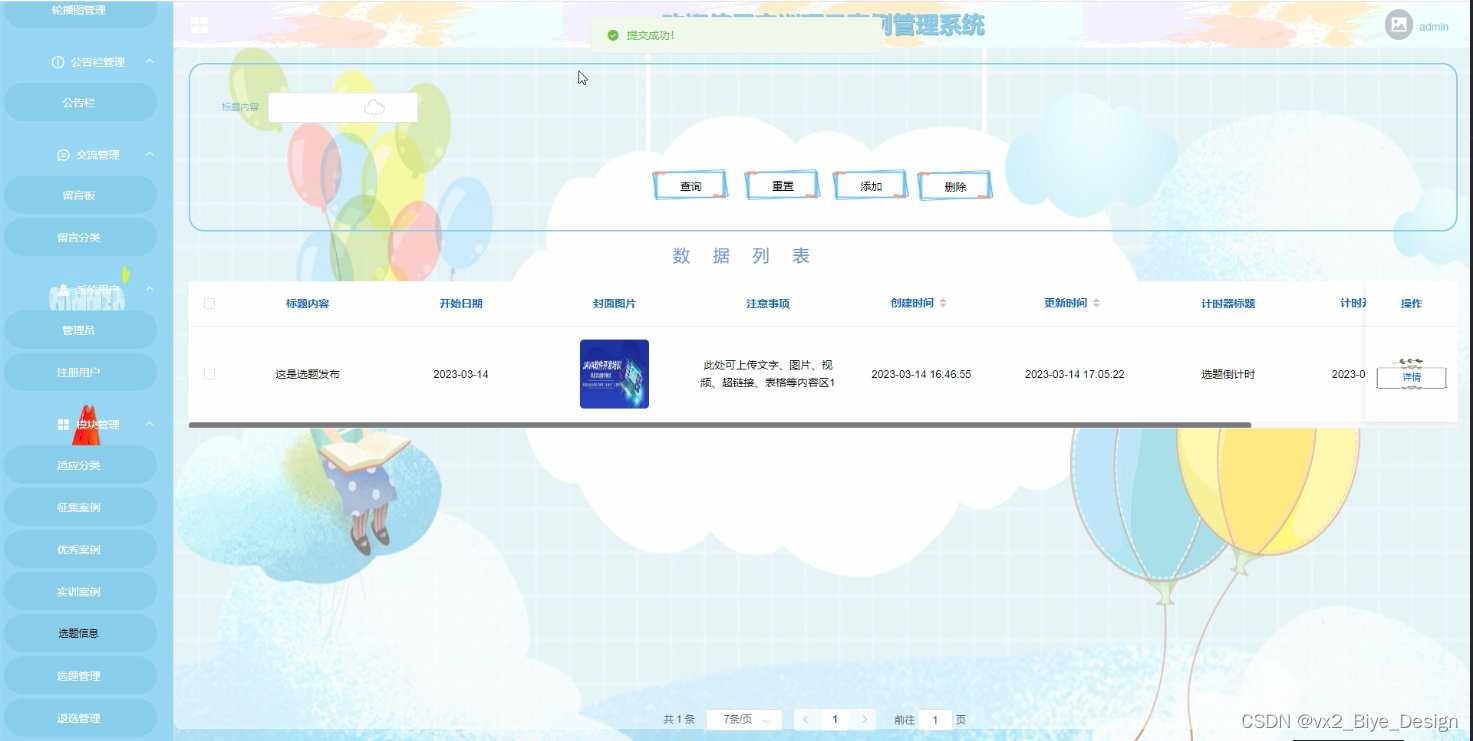Click the info icon beside 公告栏管理
This screenshot has width=1473, height=741.
click(57, 62)
